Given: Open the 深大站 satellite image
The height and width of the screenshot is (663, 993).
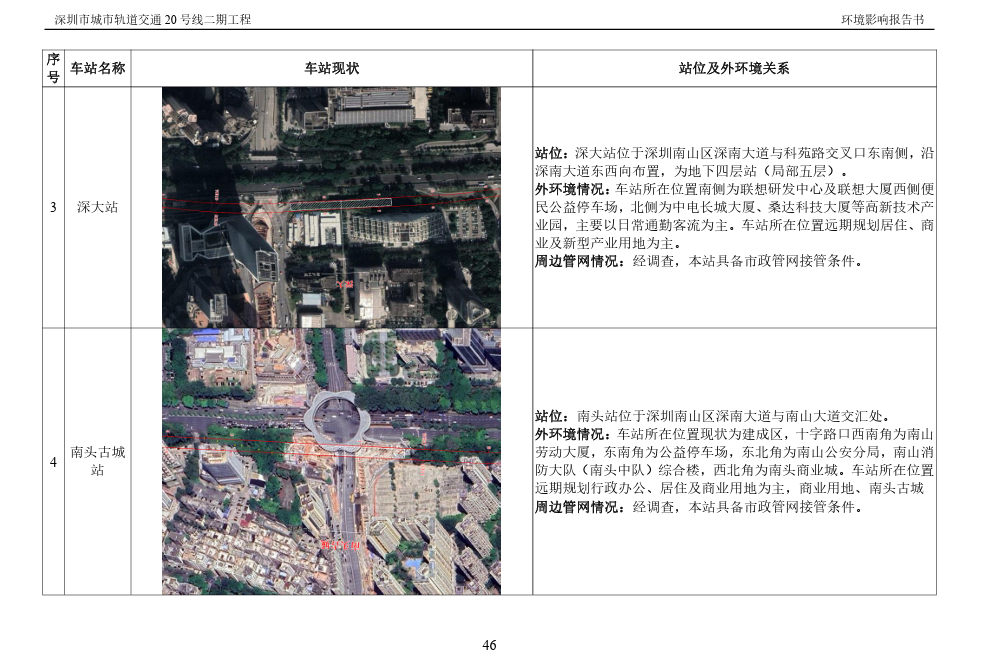Looking at the screenshot, I should tap(331, 207).
